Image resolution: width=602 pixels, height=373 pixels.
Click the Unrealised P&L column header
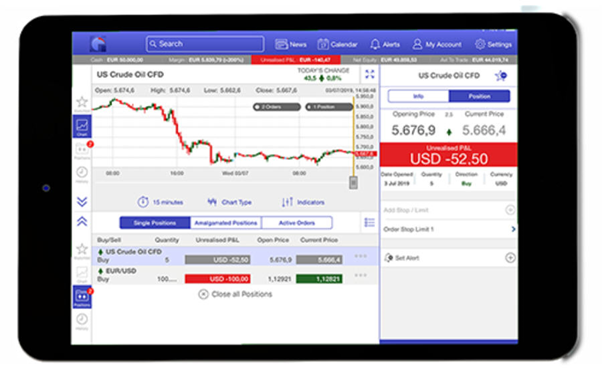pos(217,240)
